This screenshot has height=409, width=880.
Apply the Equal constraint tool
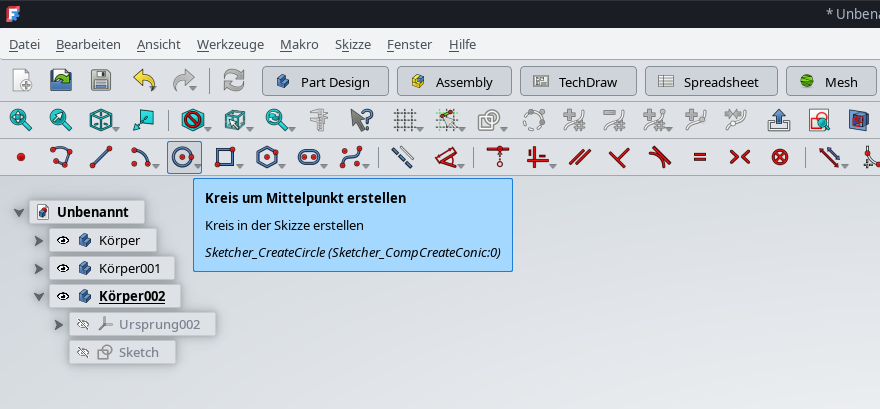pyautogui.click(x=700, y=157)
